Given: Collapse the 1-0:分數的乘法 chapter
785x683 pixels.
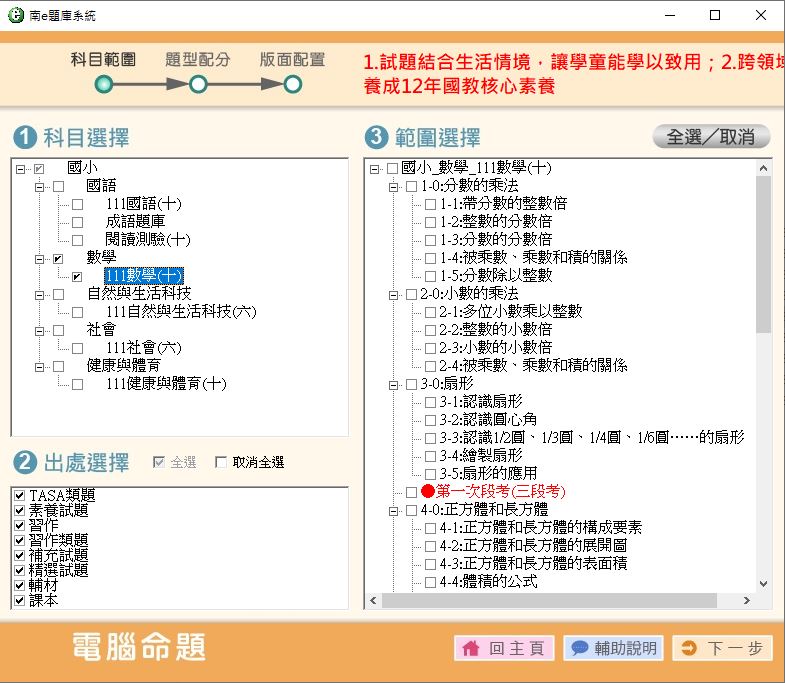Looking at the screenshot, I should [393, 187].
